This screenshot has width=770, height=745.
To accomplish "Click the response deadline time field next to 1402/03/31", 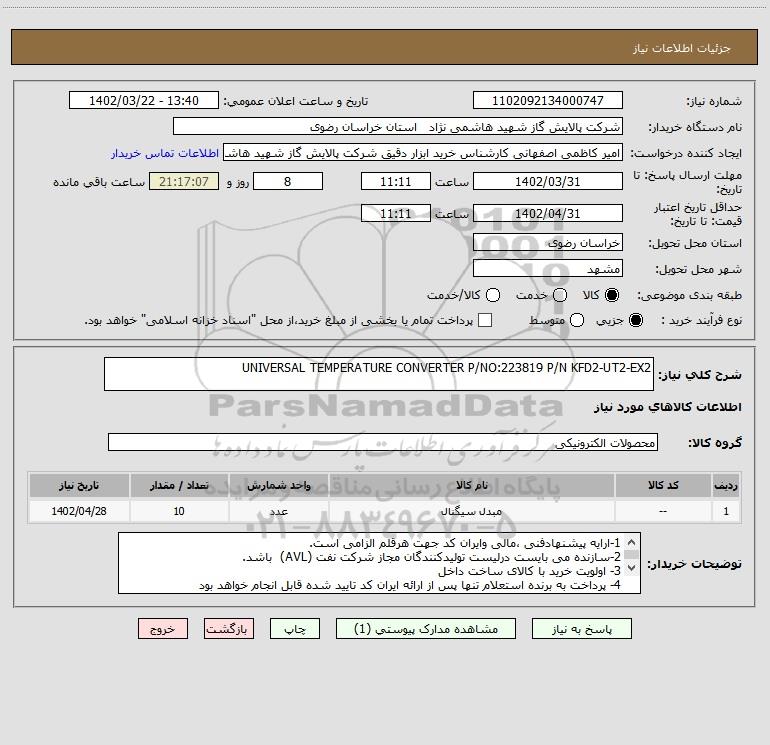I will click(x=396, y=181).
